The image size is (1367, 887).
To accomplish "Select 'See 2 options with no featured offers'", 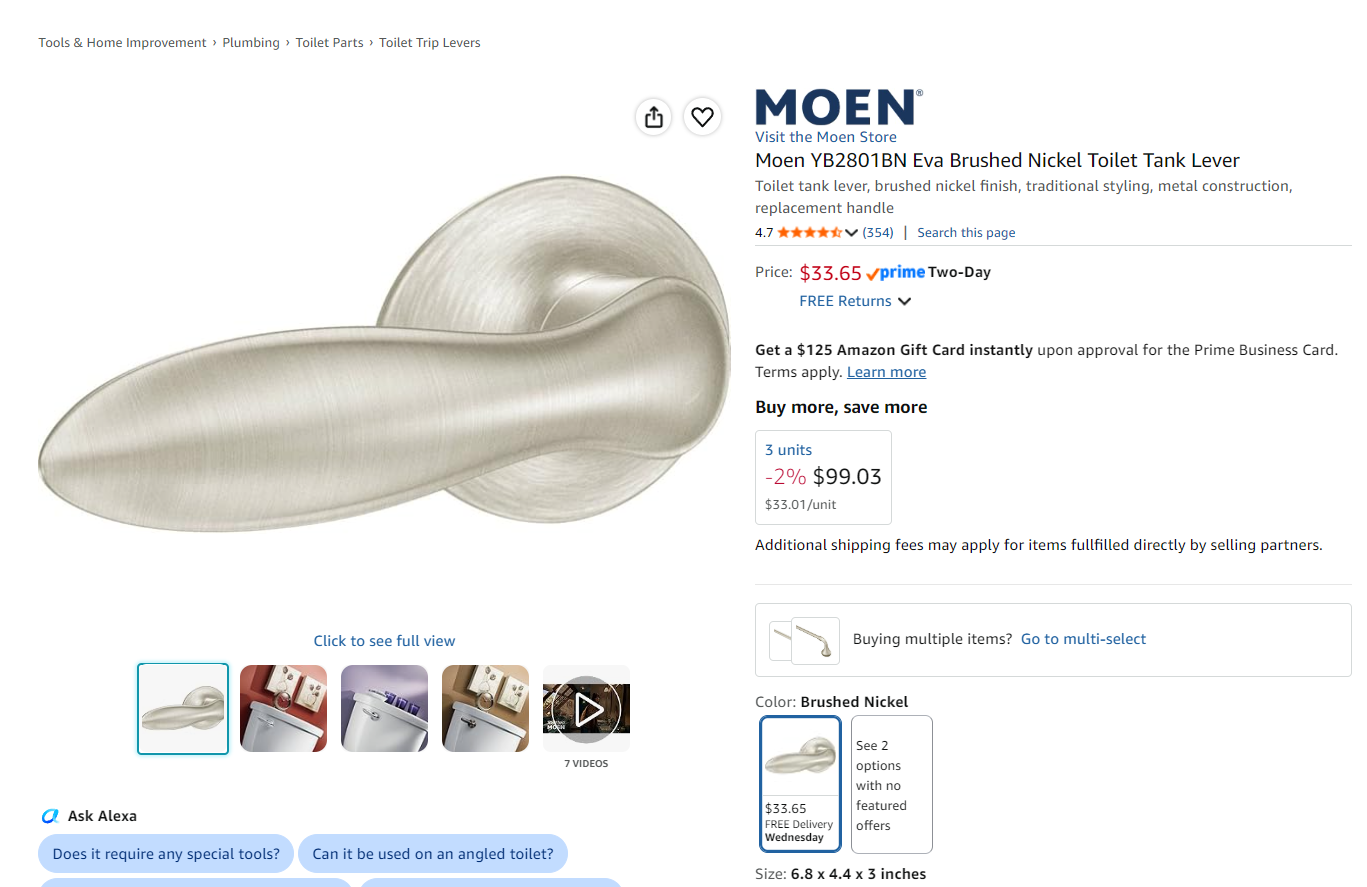I will (892, 784).
